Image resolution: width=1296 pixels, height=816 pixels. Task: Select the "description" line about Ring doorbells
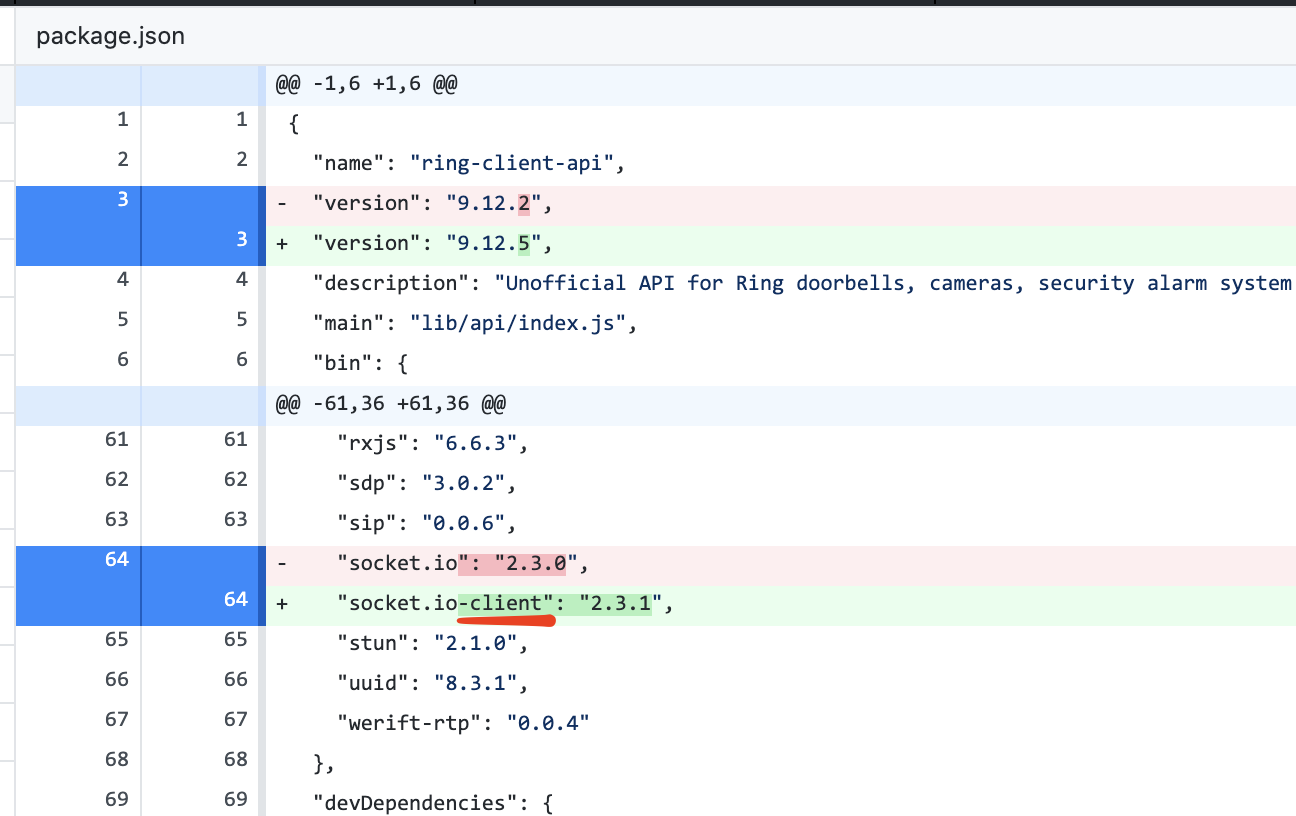coord(781,283)
